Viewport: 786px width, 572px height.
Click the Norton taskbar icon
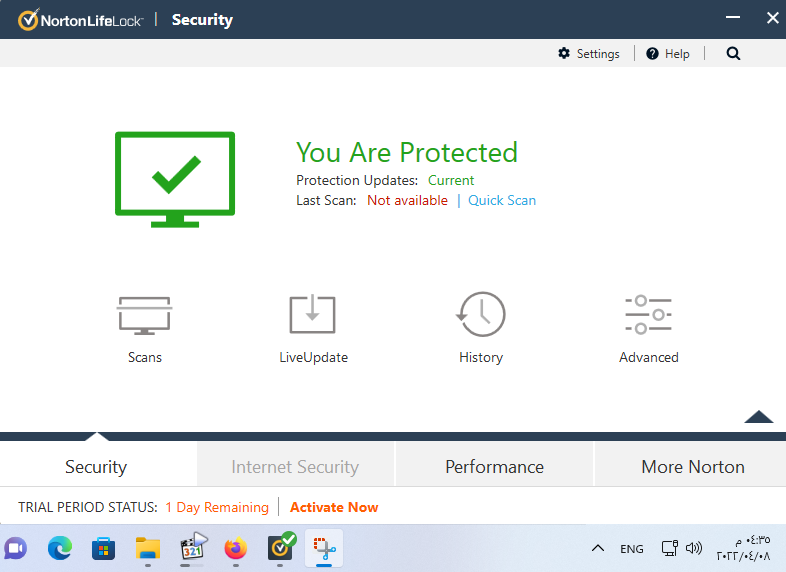tap(281, 547)
